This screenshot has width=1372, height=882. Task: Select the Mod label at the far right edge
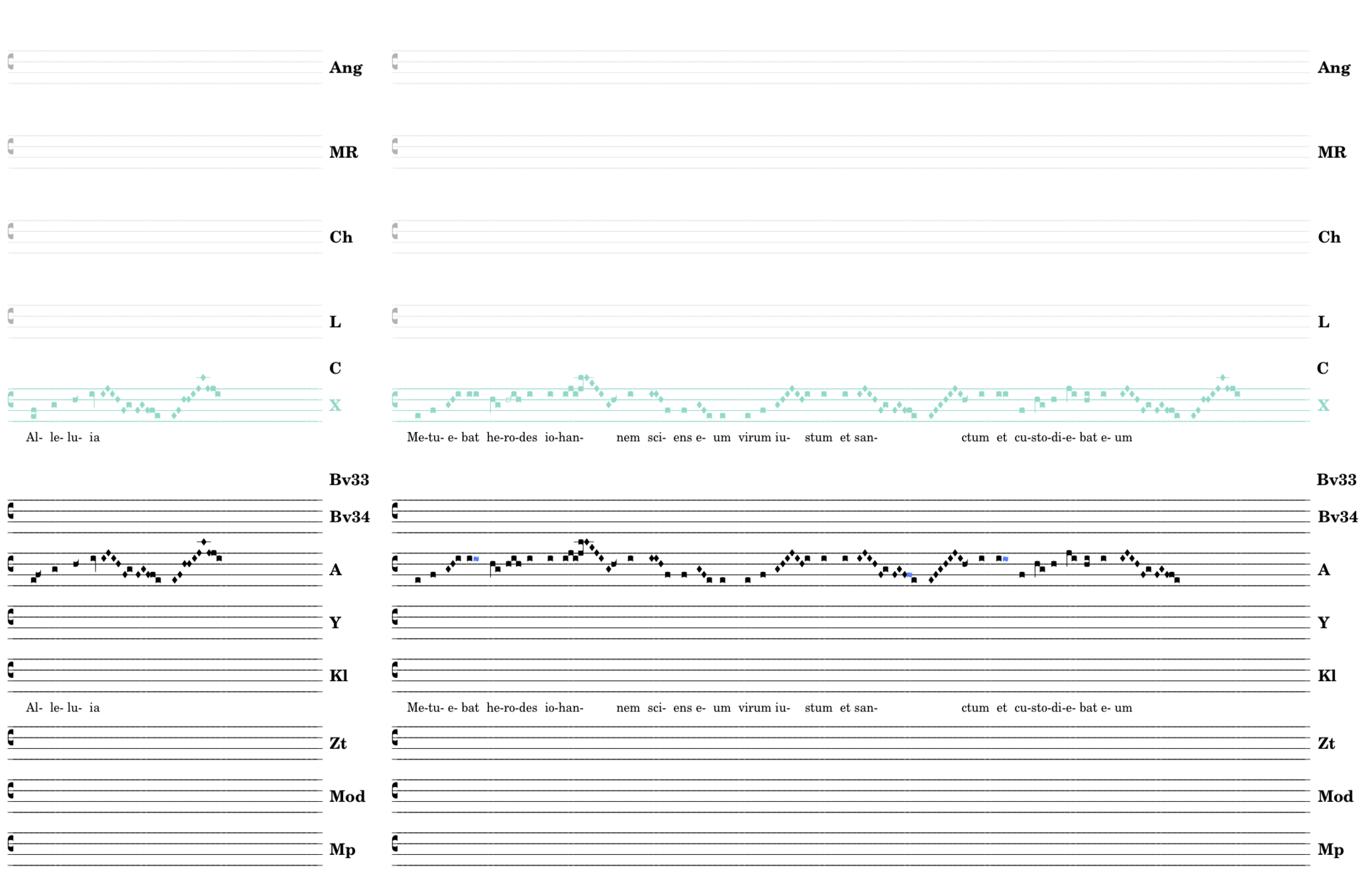click(1335, 797)
